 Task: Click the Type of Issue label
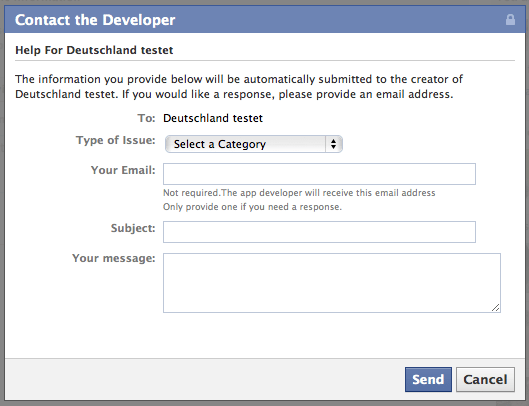(x=115, y=140)
